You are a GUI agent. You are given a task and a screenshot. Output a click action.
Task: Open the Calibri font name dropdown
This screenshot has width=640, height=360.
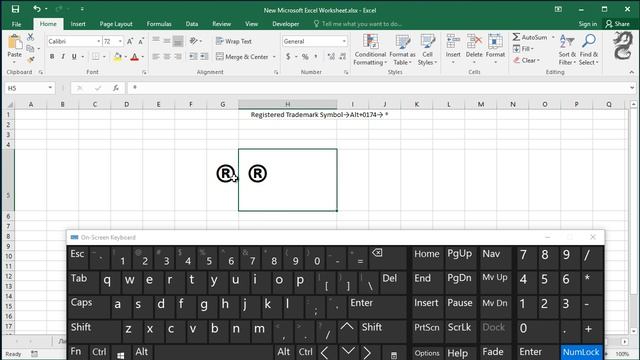pos(98,41)
